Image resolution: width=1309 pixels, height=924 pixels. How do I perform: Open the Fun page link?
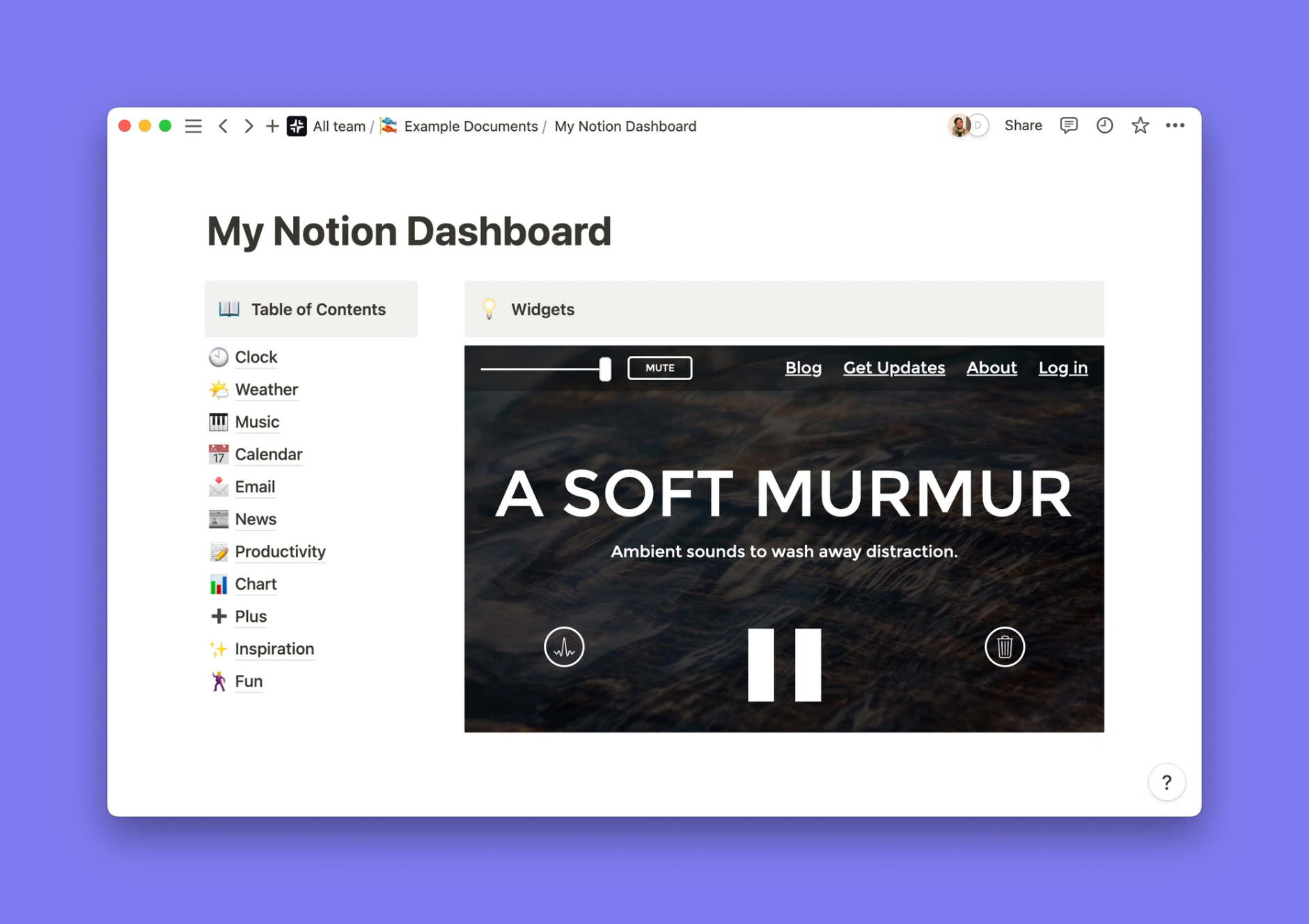coord(249,681)
